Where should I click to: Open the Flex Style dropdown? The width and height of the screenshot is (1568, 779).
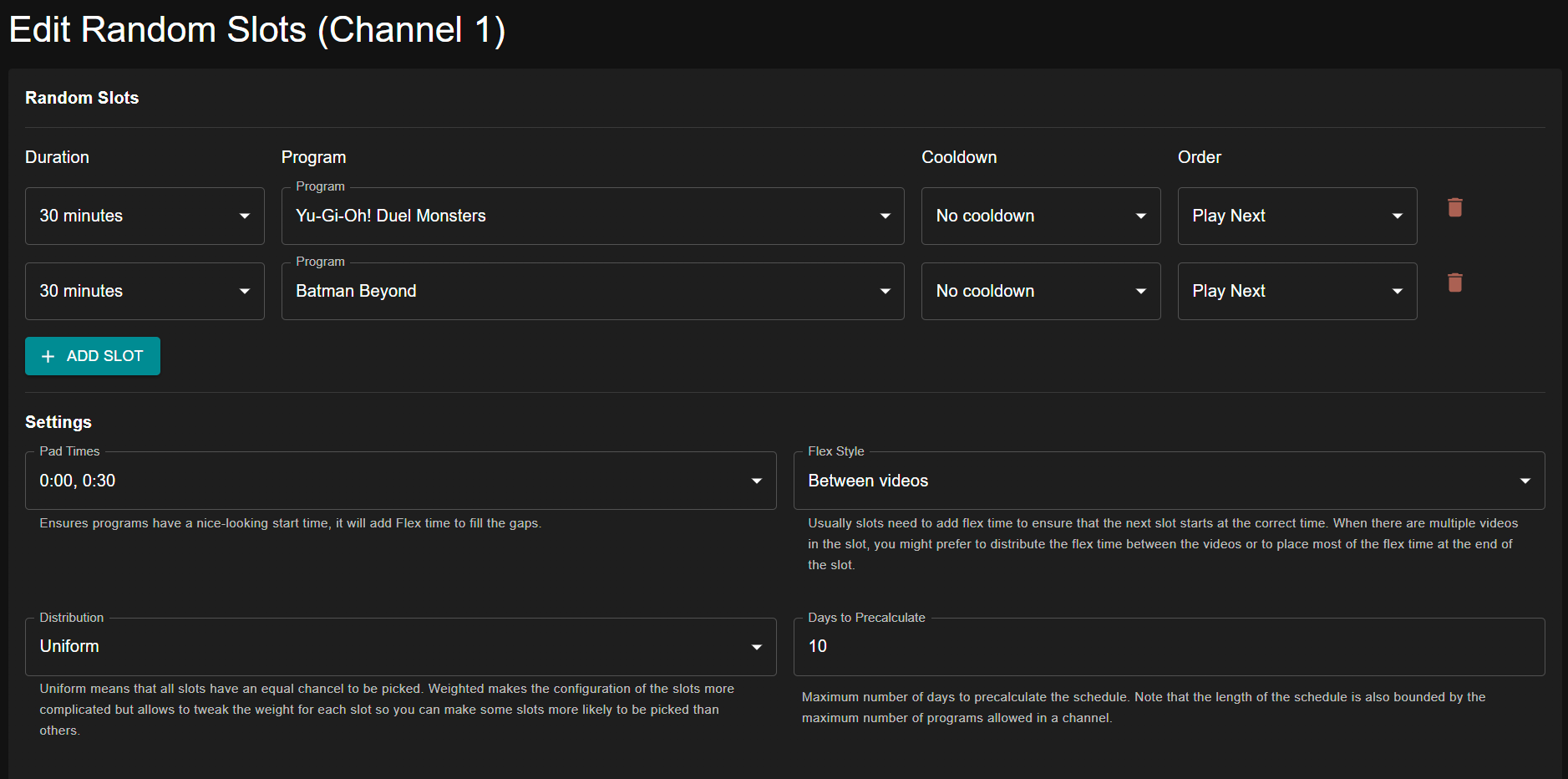(1169, 481)
